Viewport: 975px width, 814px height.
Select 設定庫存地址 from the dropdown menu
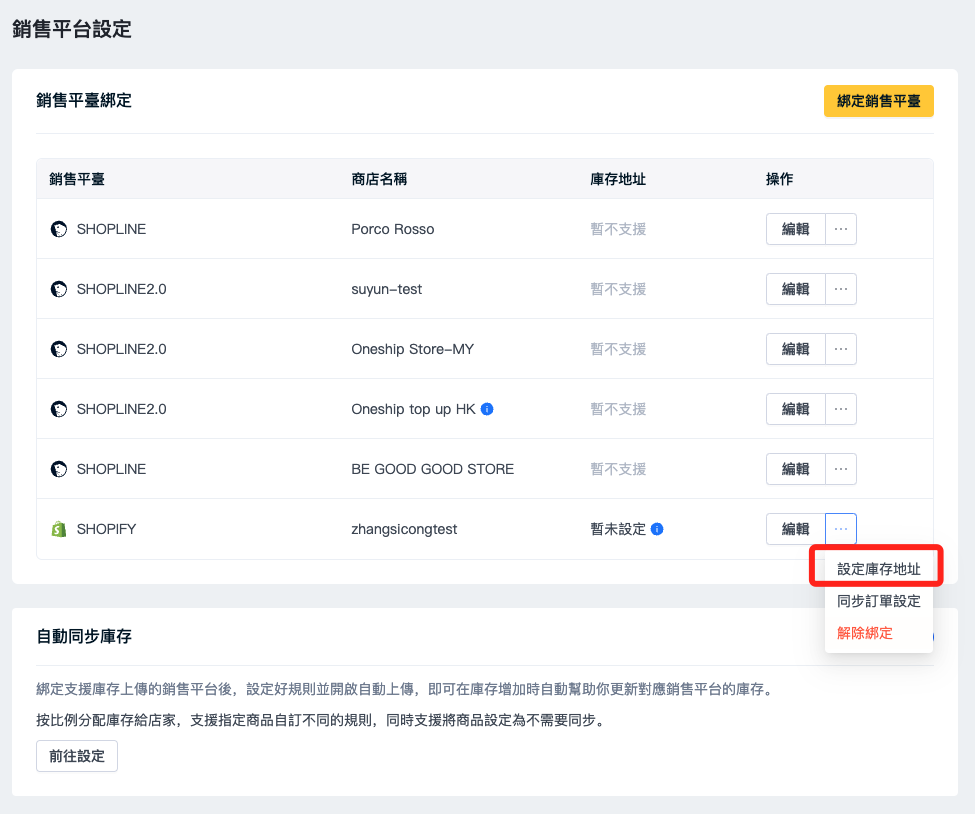pos(879,569)
